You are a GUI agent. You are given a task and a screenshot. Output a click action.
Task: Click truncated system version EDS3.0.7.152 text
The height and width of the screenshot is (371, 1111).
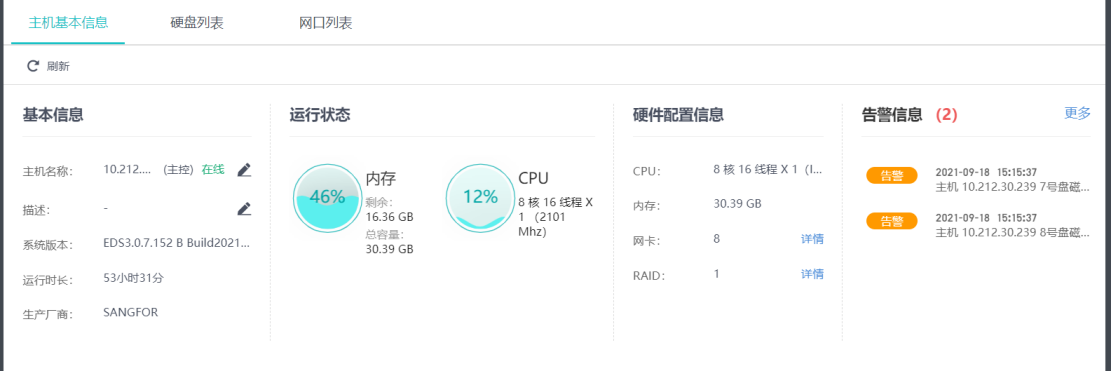point(176,243)
